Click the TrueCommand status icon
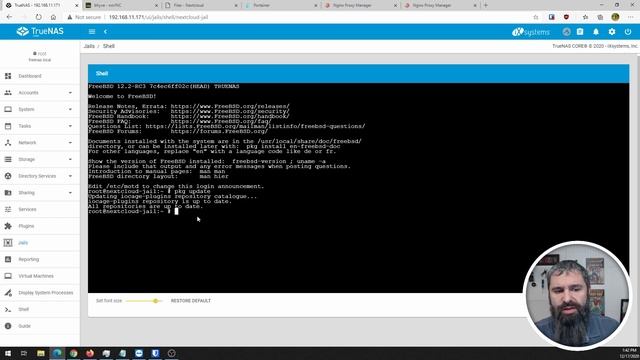The image size is (640, 360). pyautogui.click(x=566, y=31)
